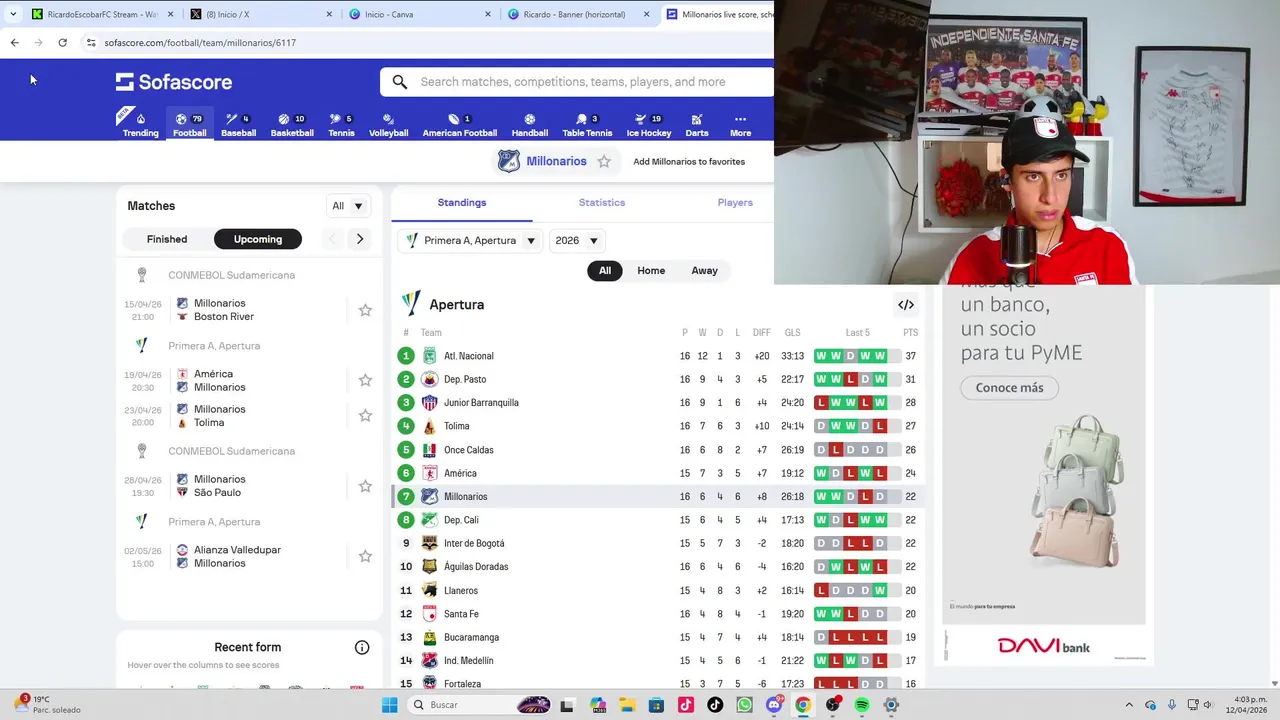Open Águilas Doradas team row
The image size is (1280, 720).
[x=658, y=567]
